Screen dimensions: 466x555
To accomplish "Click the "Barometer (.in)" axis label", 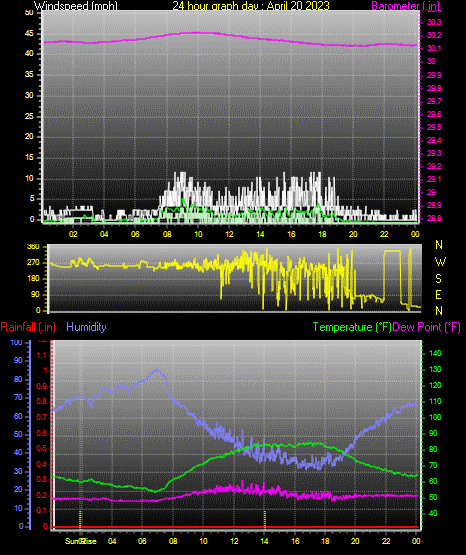I will pyautogui.click(x=405, y=6).
